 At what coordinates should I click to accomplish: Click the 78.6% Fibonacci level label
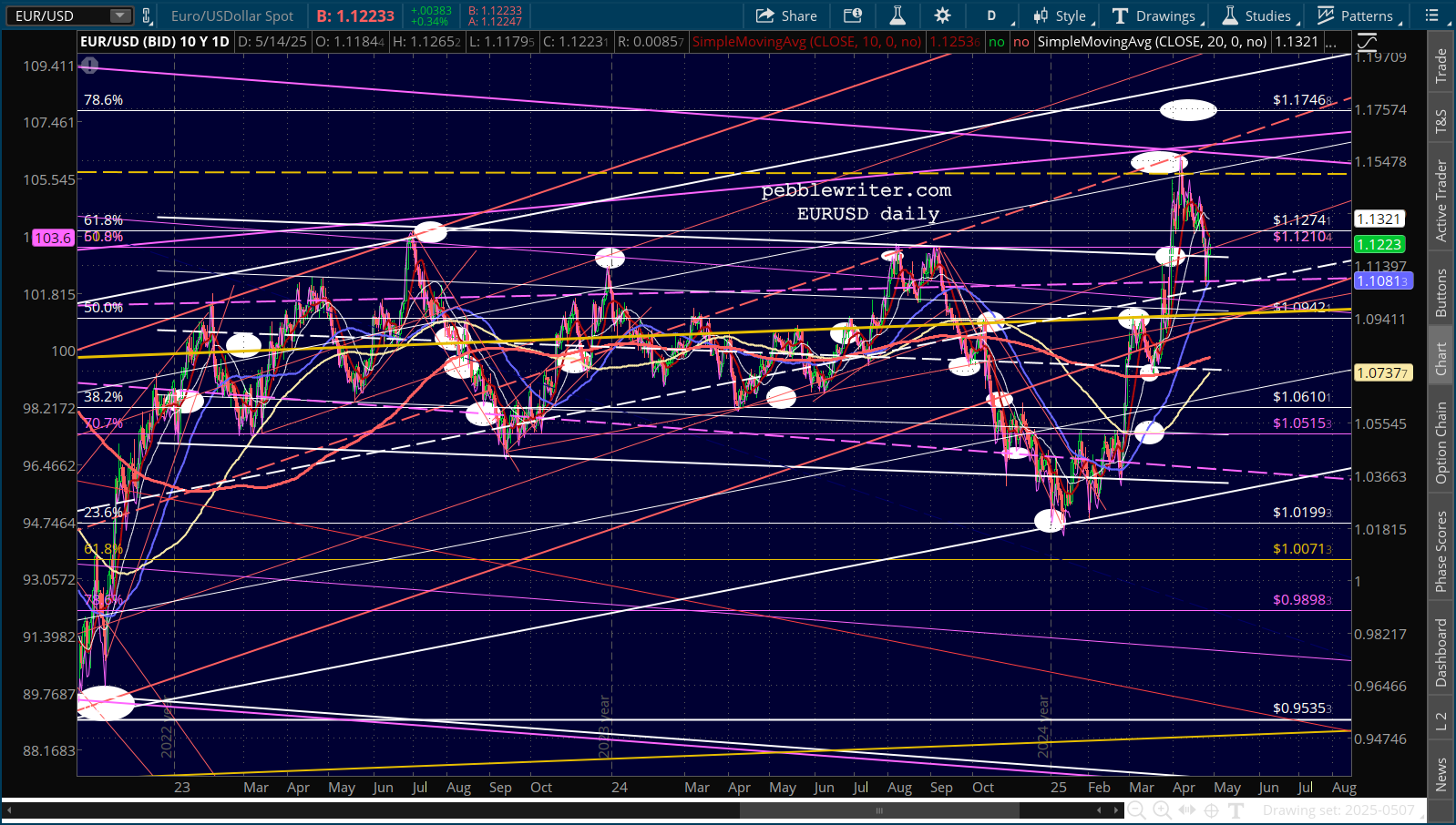click(x=104, y=100)
